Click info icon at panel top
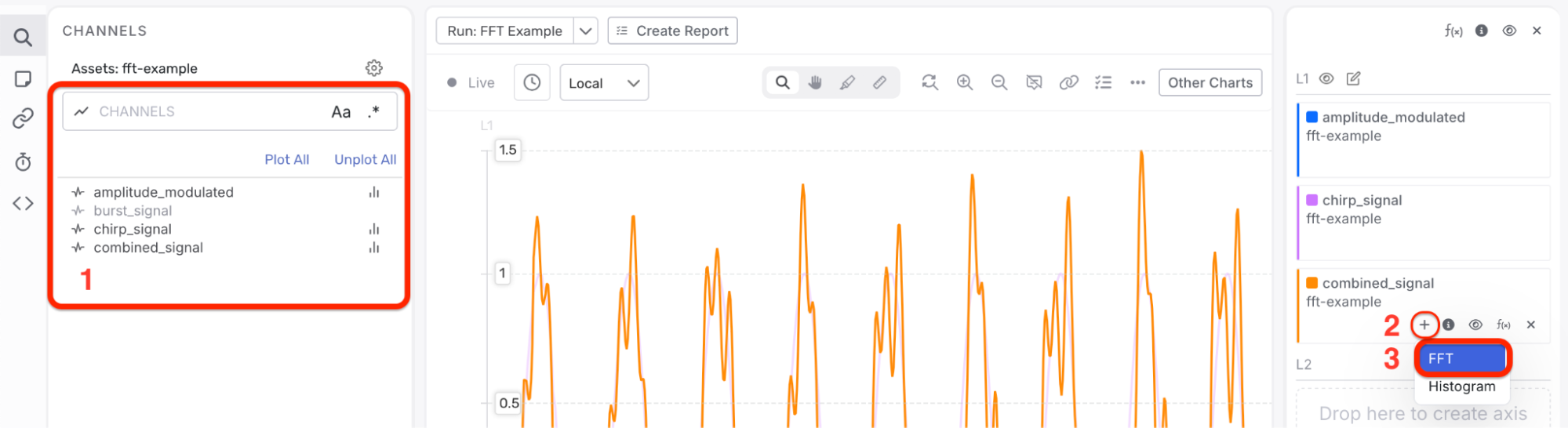The image size is (1568, 428). click(x=1482, y=31)
